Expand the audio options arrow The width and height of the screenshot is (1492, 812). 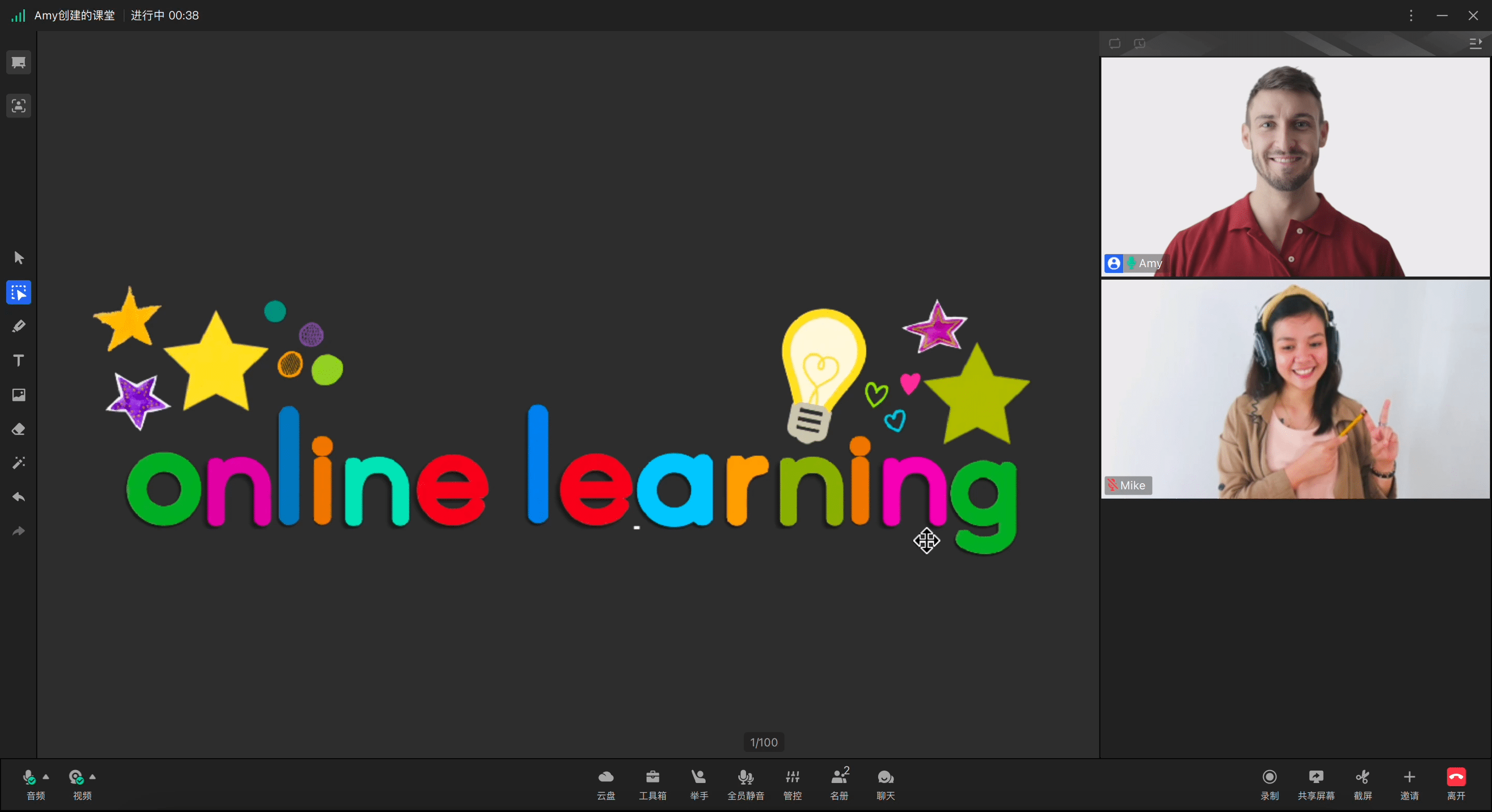click(46, 777)
